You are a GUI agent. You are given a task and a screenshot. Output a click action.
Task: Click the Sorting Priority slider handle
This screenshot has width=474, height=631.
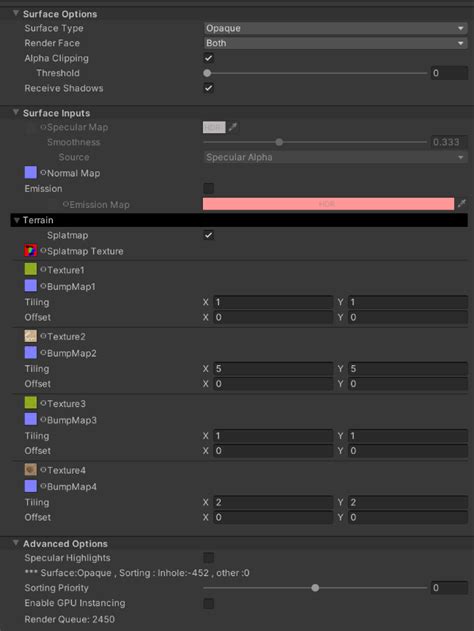coord(315,588)
